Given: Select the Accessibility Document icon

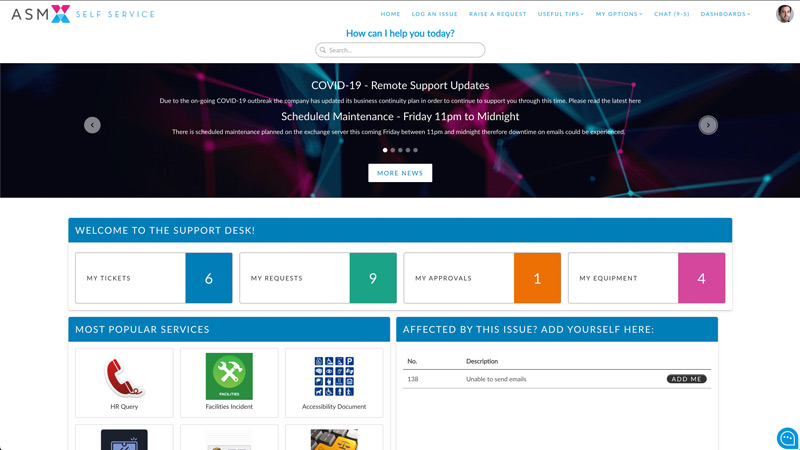Looking at the screenshot, I should (x=334, y=377).
